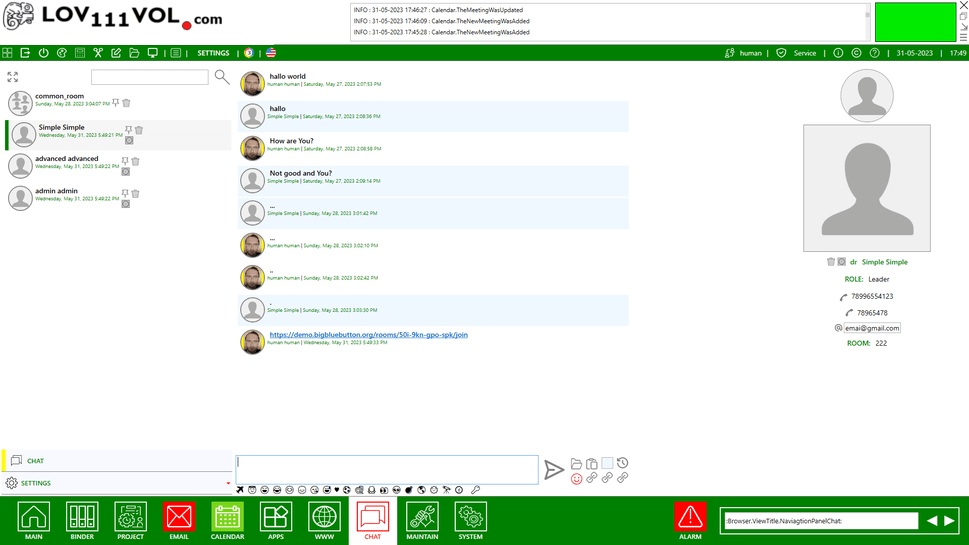Viewport: 969px width, 545px height.
Task: Insert the telescope emoji
Action: (446, 490)
